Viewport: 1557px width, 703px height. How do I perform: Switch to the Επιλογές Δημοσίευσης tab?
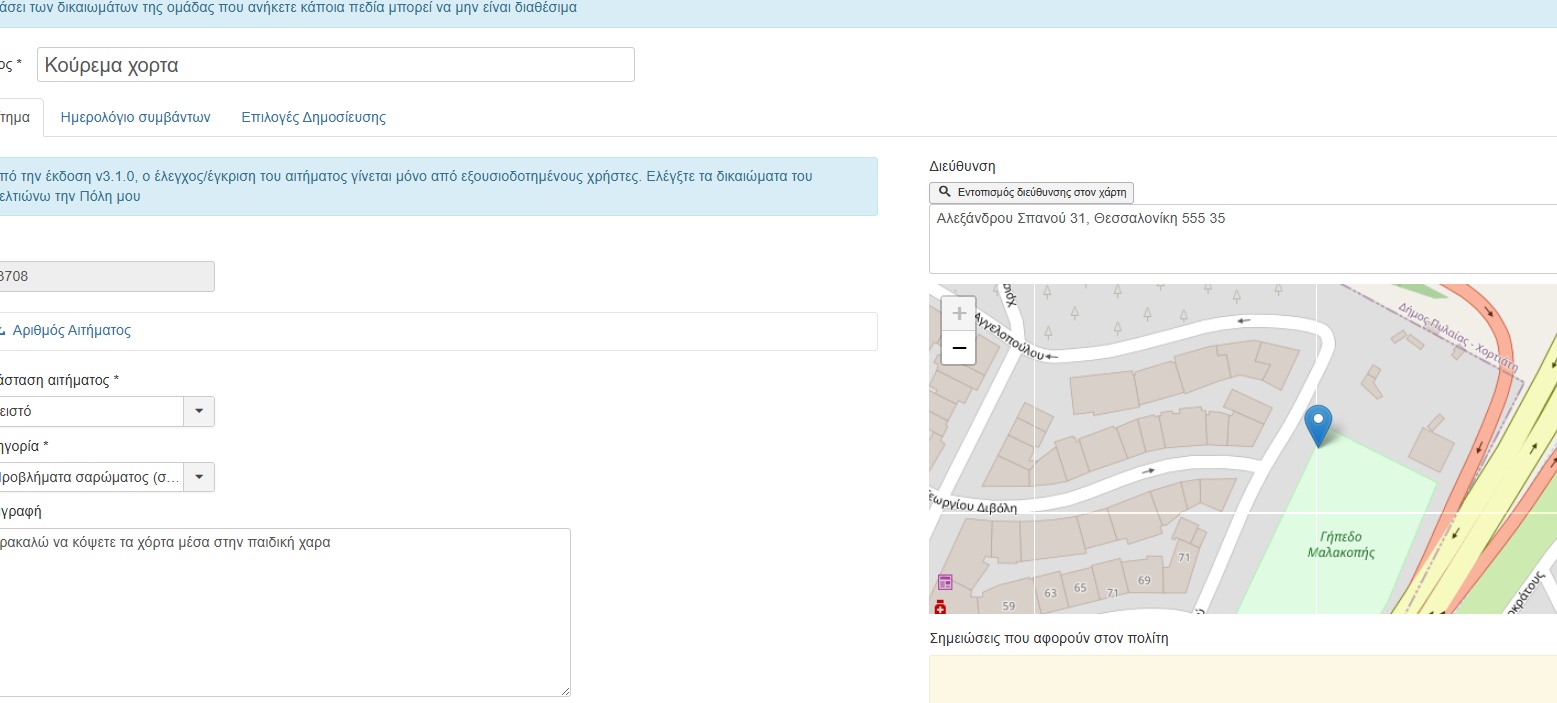314,117
